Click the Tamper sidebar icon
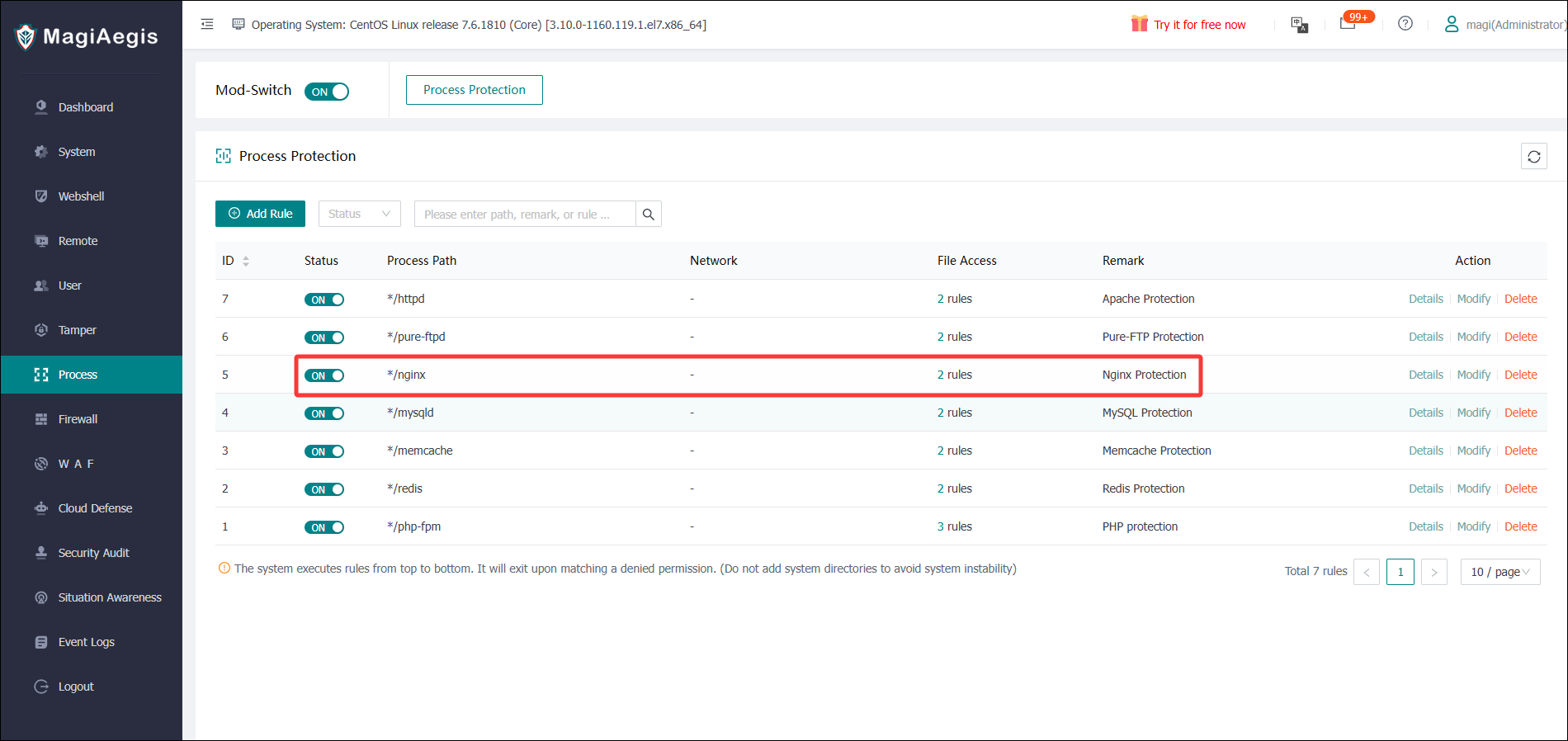This screenshot has height=741, width=1568. [41, 330]
